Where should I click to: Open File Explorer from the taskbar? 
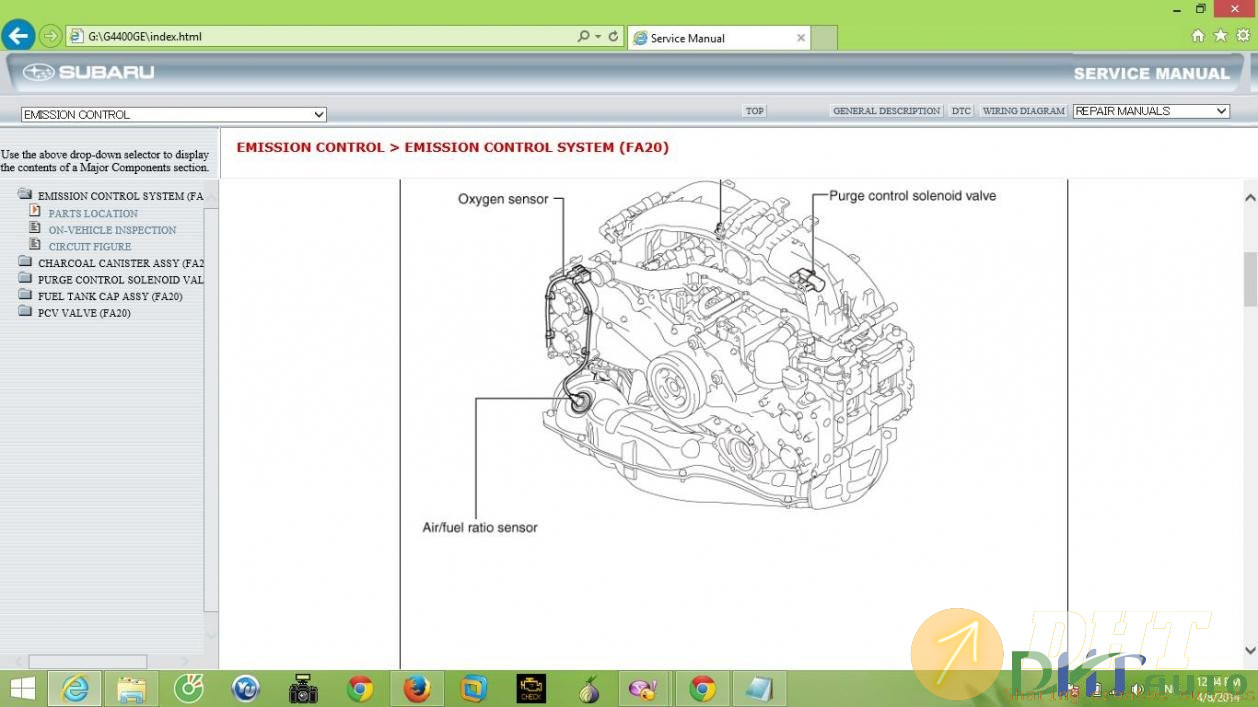[132, 689]
